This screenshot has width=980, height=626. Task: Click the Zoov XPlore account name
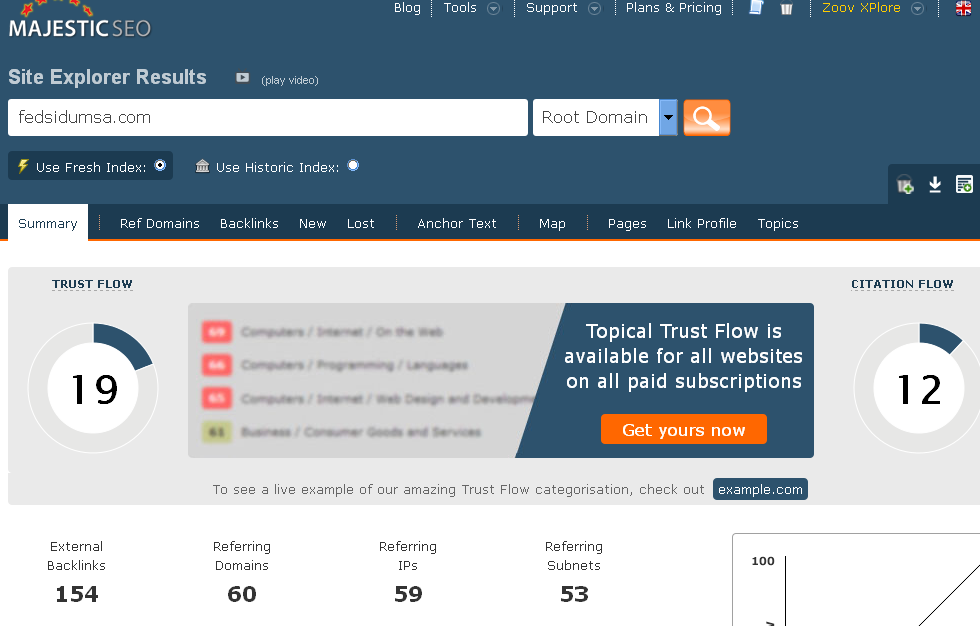(861, 7)
